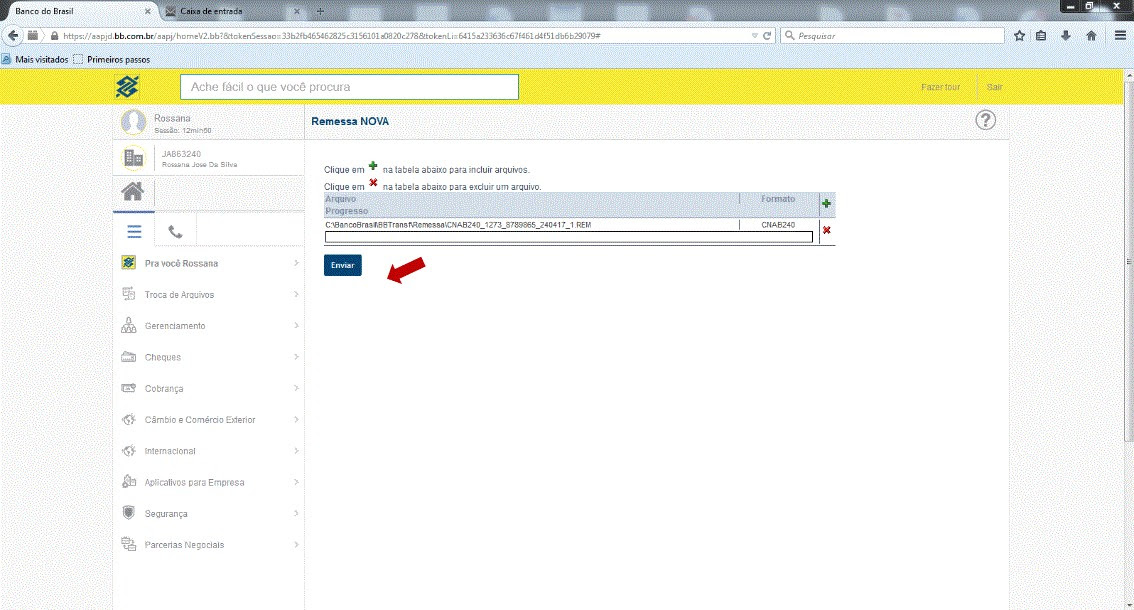This screenshot has width=1134, height=610.
Task: Expand Segurança chevron
Action: click(296, 513)
